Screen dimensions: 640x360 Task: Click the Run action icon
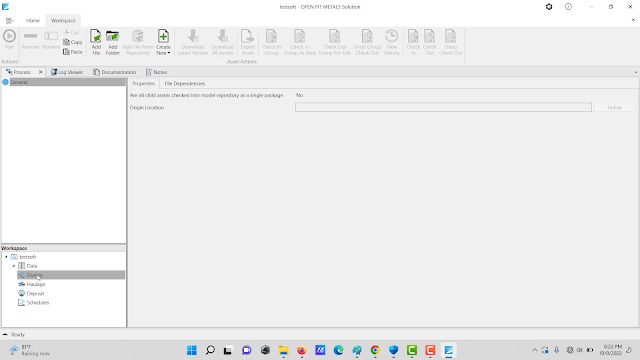tap(9, 37)
